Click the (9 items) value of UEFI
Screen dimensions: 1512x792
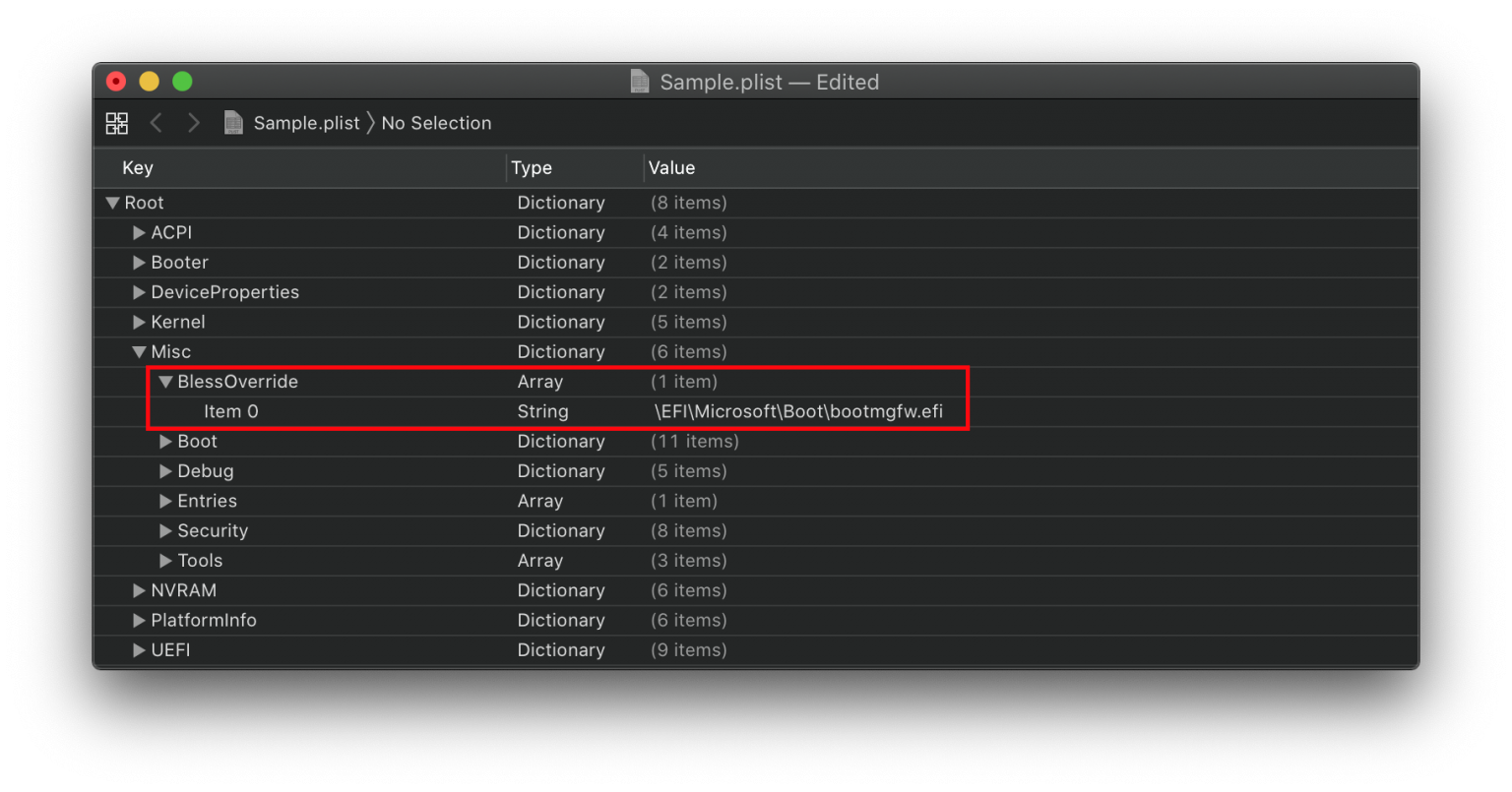pyautogui.click(x=689, y=650)
